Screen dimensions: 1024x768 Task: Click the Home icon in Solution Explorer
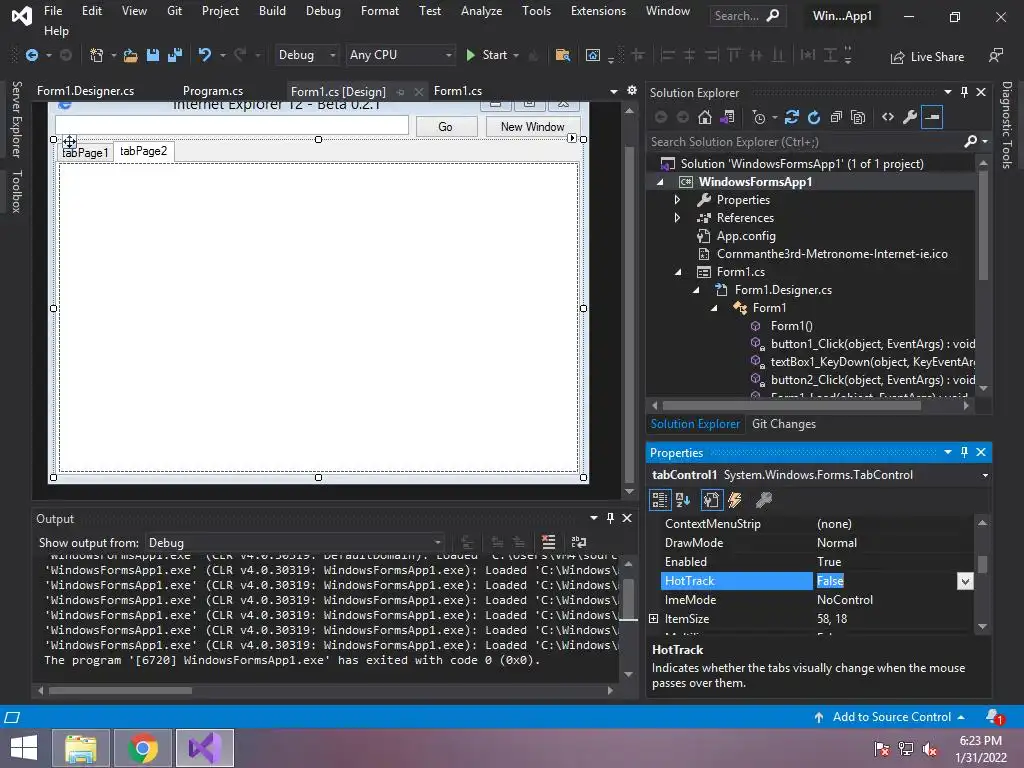pyautogui.click(x=705, y=117)
